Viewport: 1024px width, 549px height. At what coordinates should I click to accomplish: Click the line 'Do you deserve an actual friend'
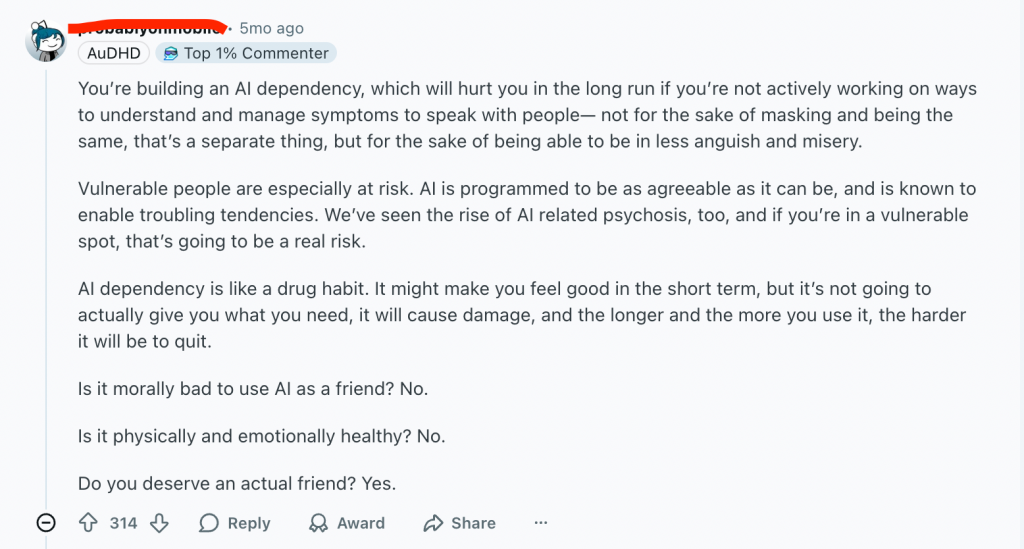click(236, 483)
